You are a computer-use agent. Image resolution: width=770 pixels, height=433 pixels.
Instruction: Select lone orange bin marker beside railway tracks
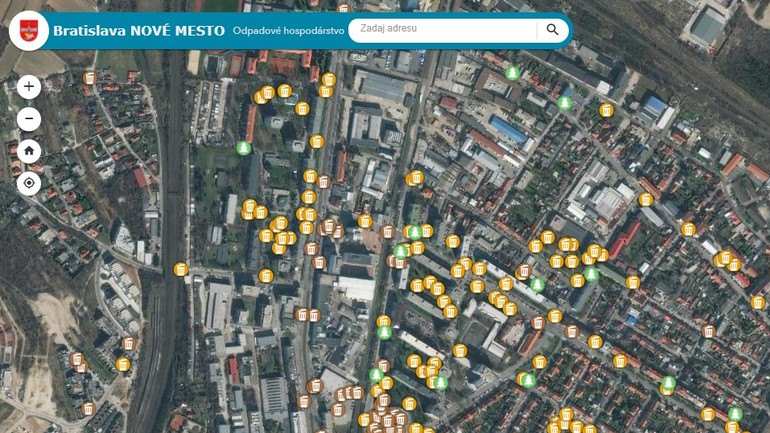(181, 269)
